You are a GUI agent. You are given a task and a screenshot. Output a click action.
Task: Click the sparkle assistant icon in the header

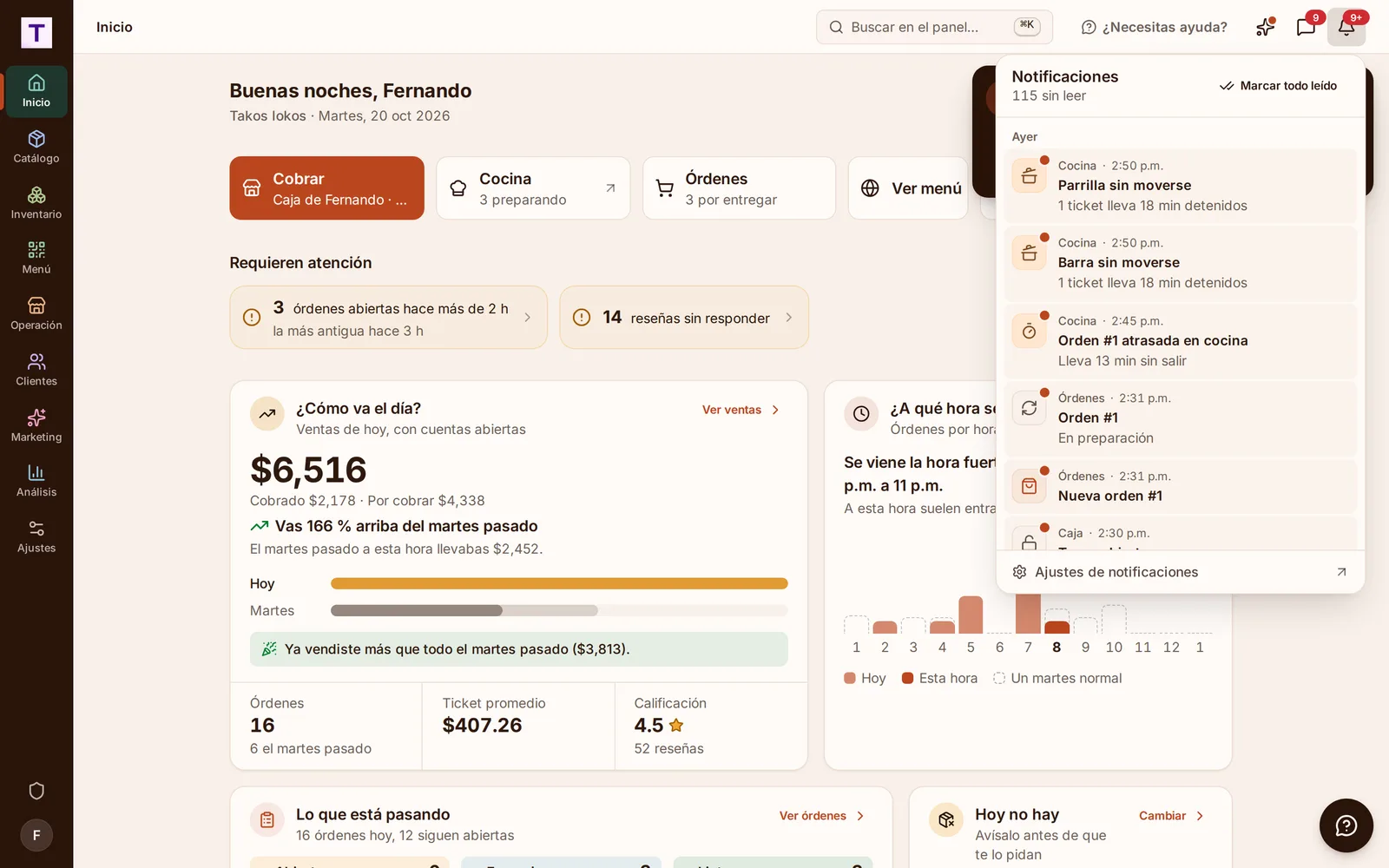click(1266, 27)
